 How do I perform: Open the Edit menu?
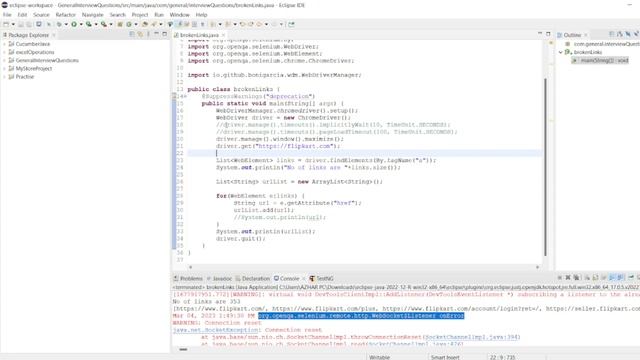(x=22, y=15)
